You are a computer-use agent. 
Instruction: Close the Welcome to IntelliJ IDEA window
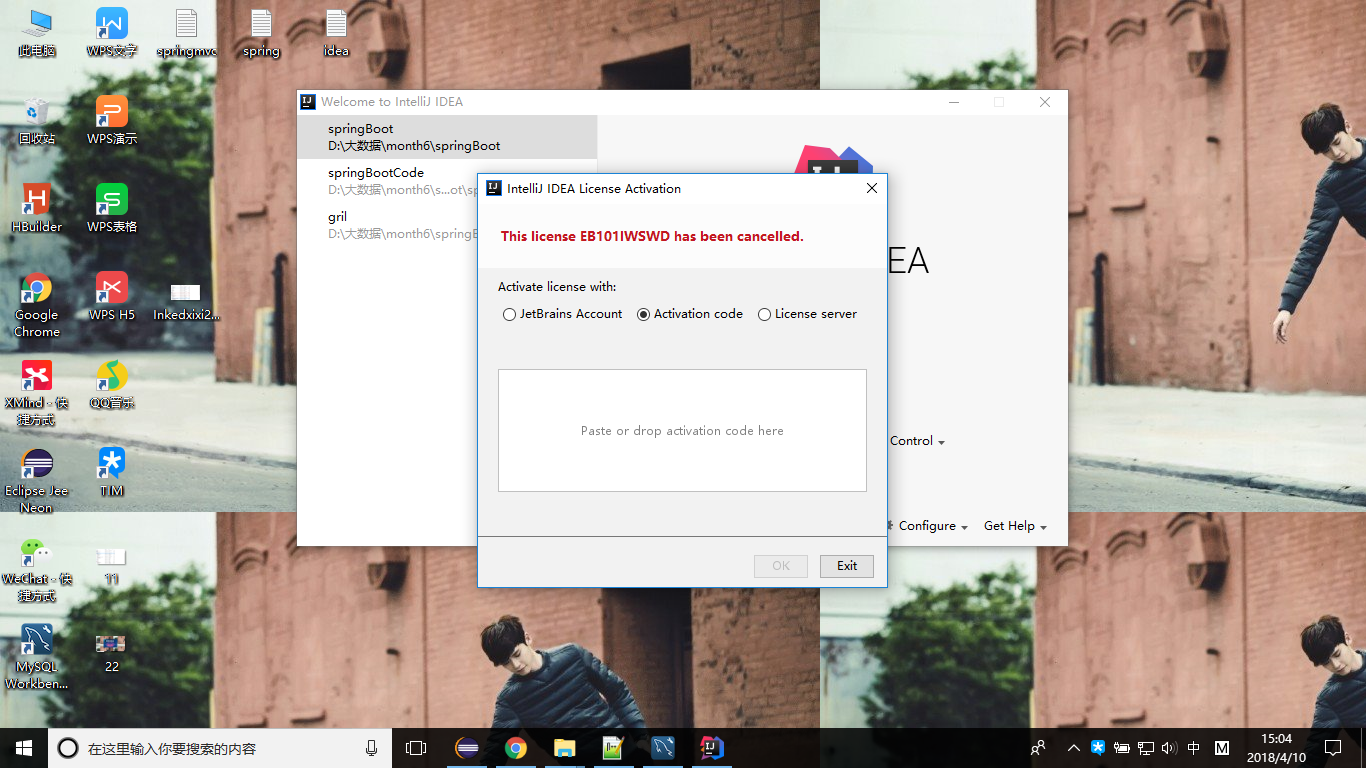tap(1045, 102)
